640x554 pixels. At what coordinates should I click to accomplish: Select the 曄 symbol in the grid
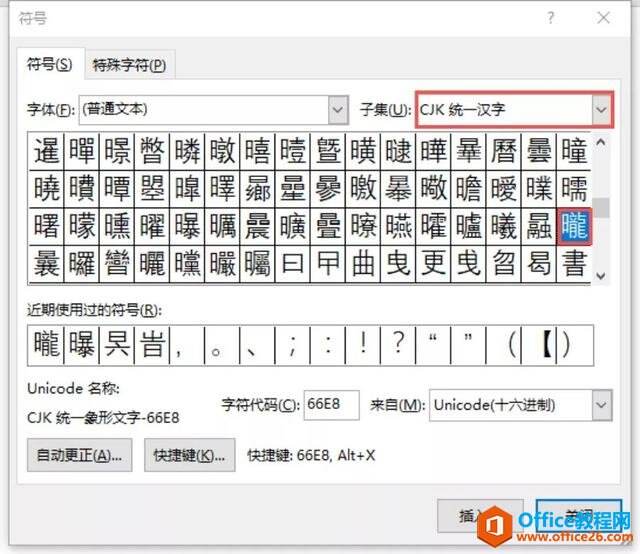[433, 151]
